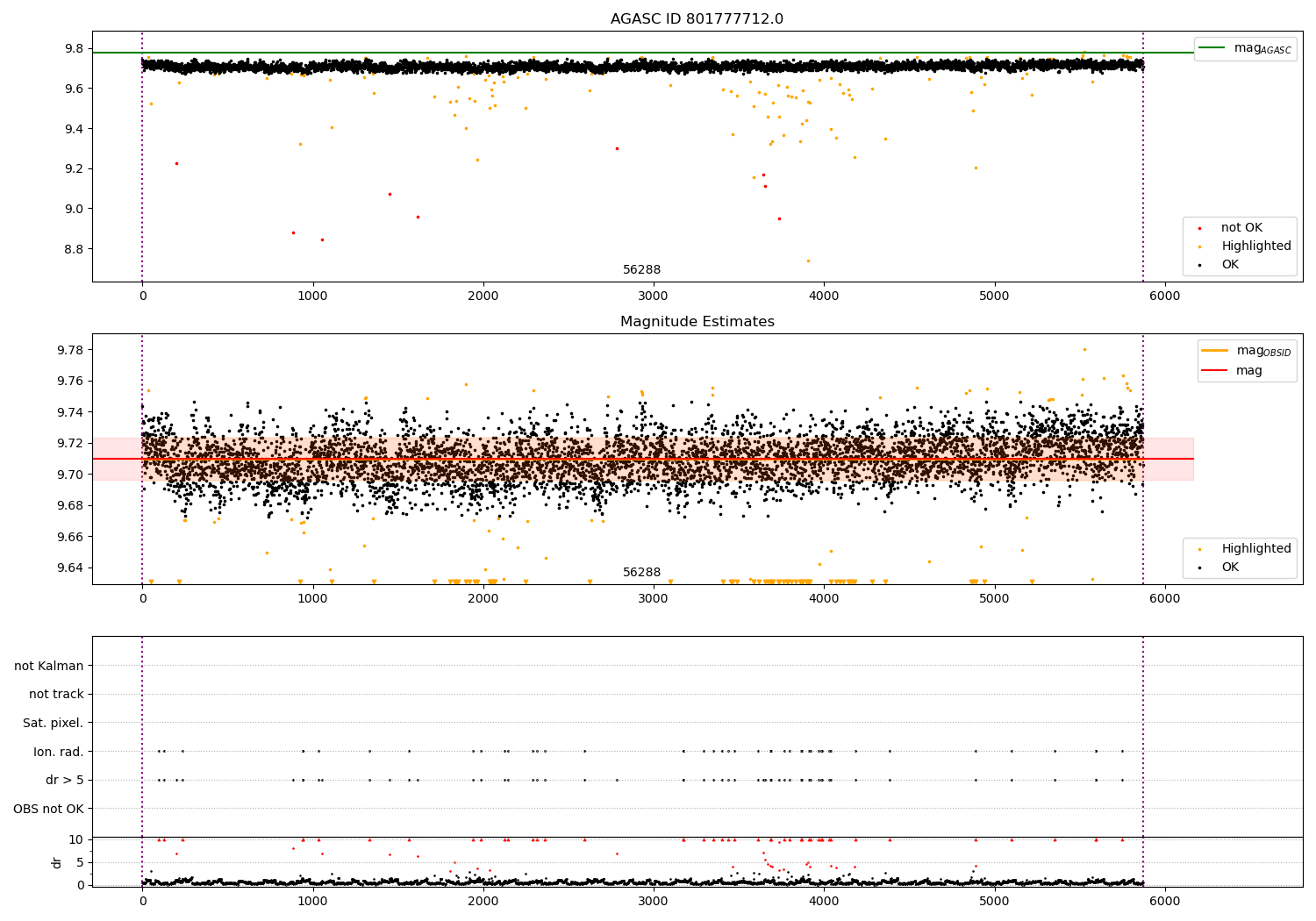This screenshot has height=921, width=1316.
Task: Click the 10 tick on dr axis
Action: click(x=76, y=839)
